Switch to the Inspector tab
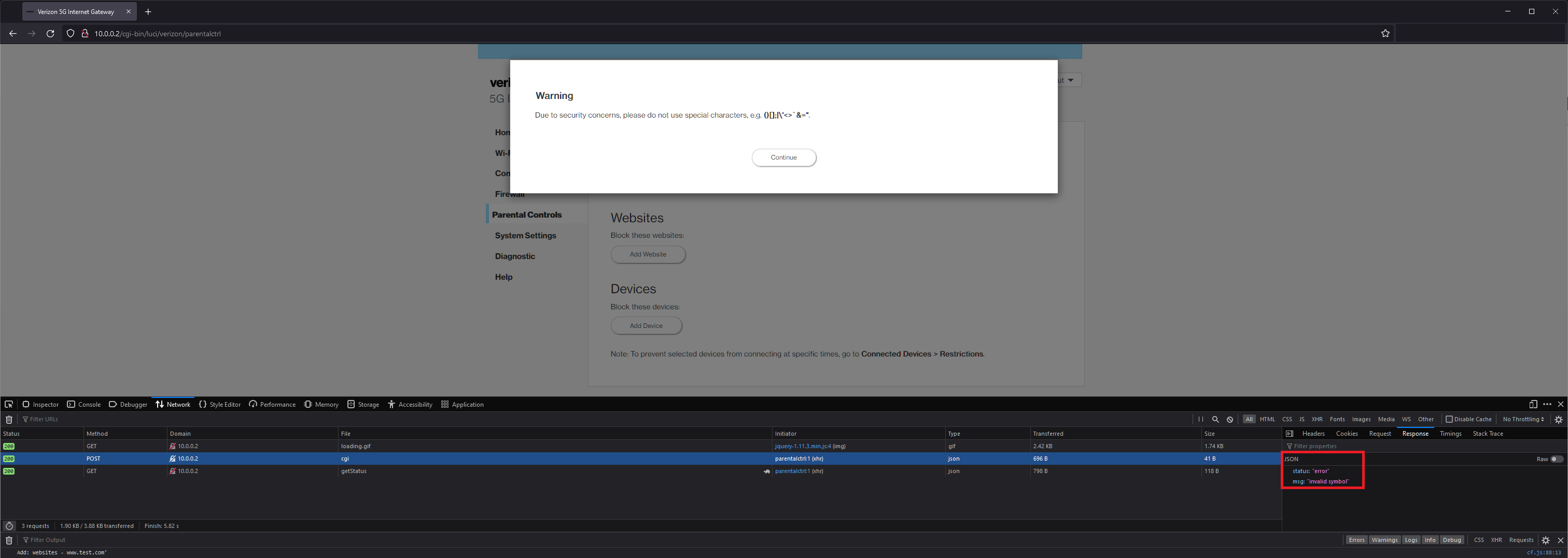The width and height of the screenshot is (1568, 558). click(x=41, y=404)
